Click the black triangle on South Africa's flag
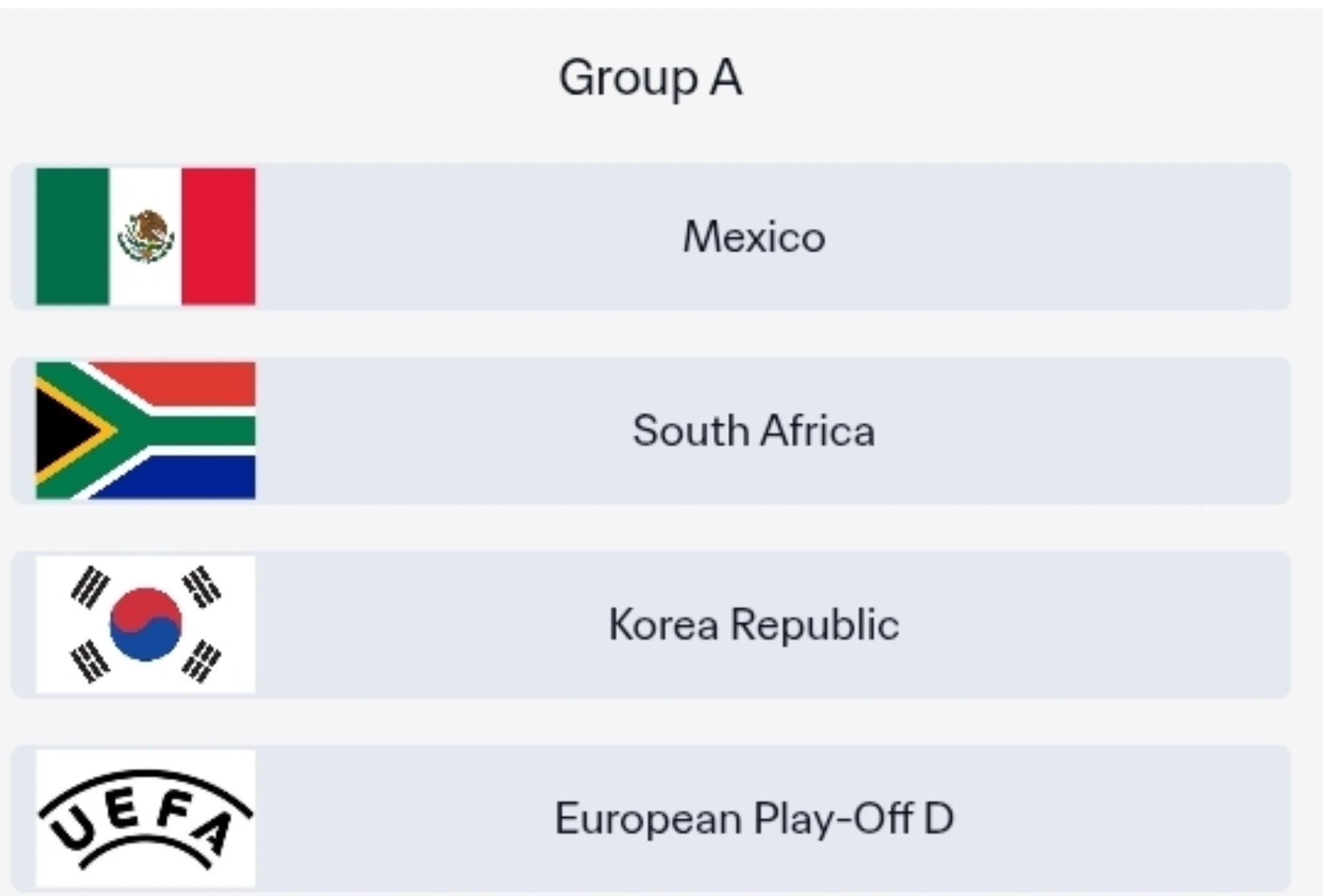Screen dimensions: 1323x896 coord(61,430)
